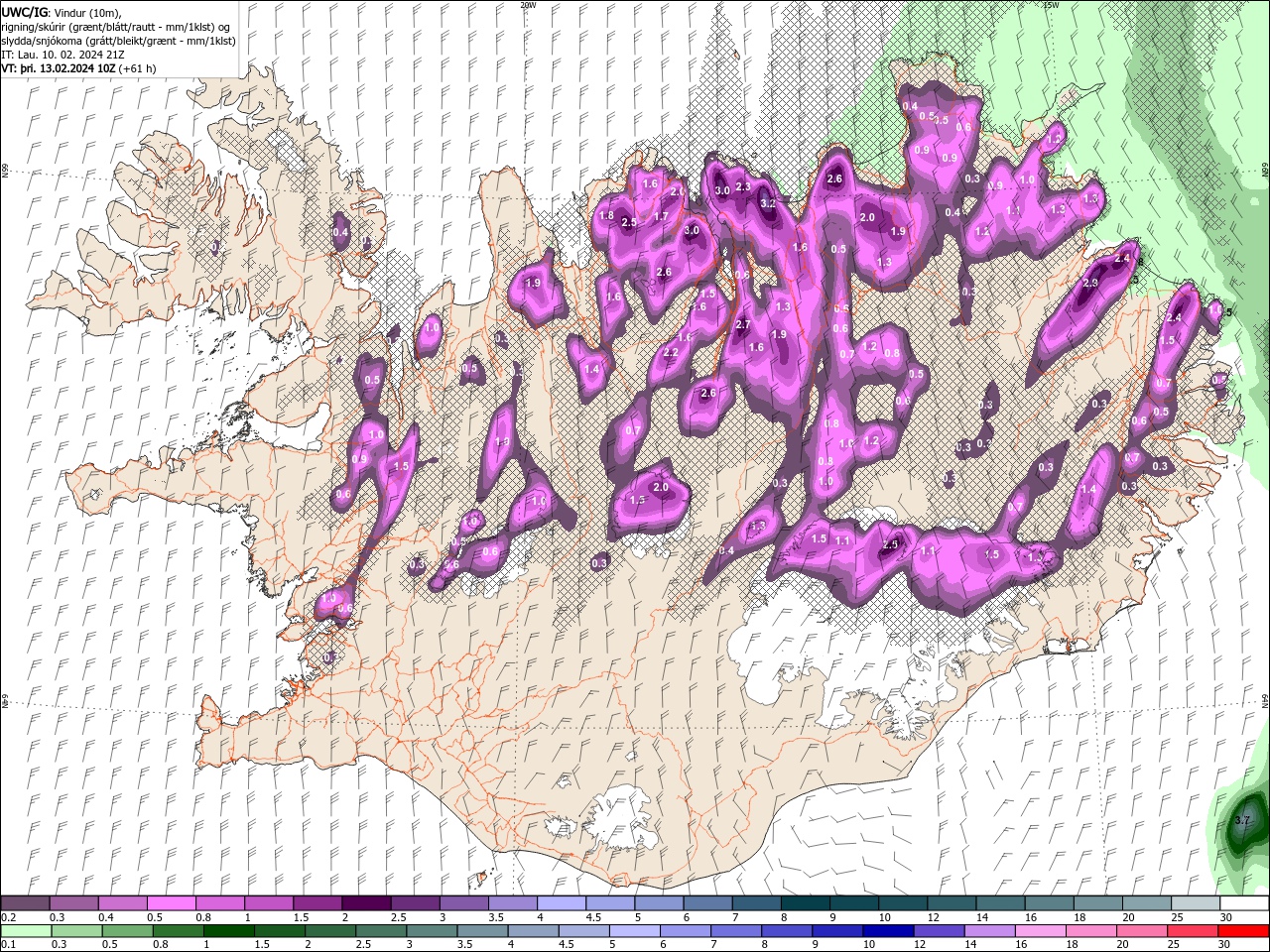Click the 1.8 snowfall value on the map
This screenshot has width=1270, height=952.
[607, 216]
